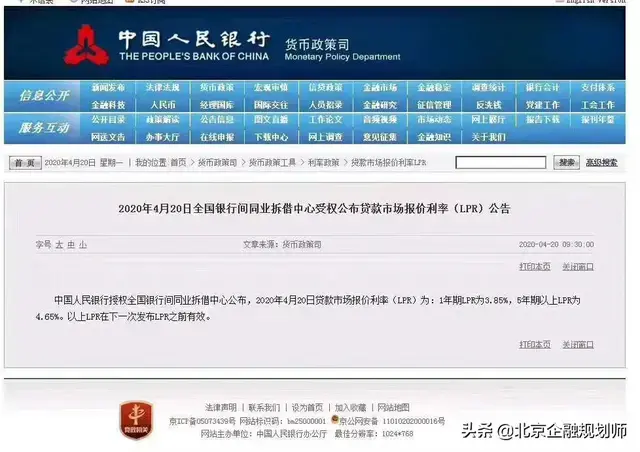
Task: Select 报告下载 in the navigation bar
Action: coord(542,120)
